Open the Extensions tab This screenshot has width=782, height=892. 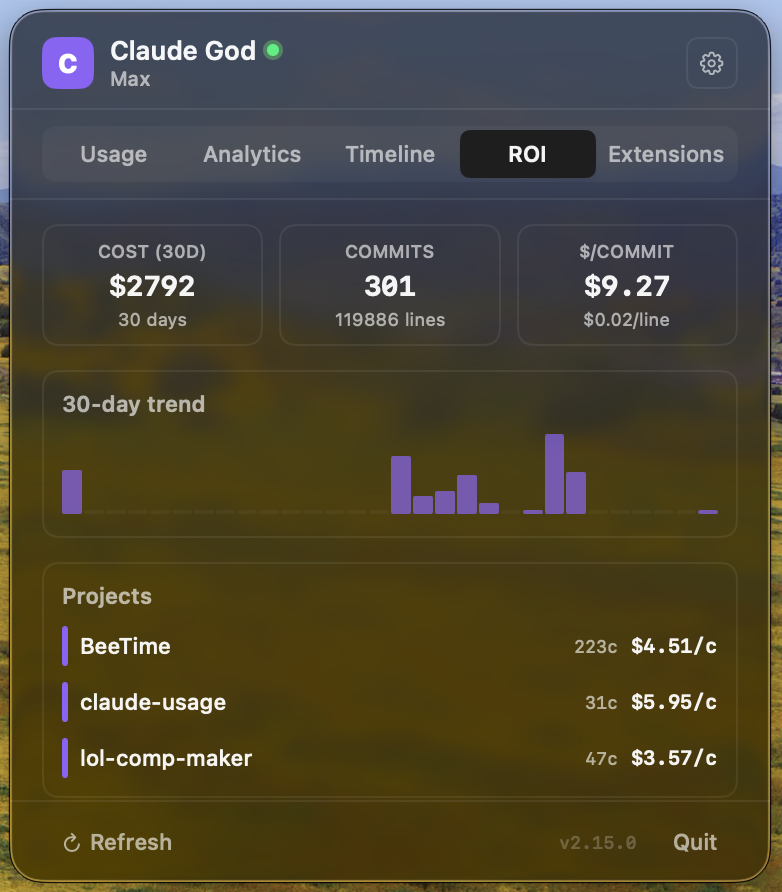(x=666, y=154)
